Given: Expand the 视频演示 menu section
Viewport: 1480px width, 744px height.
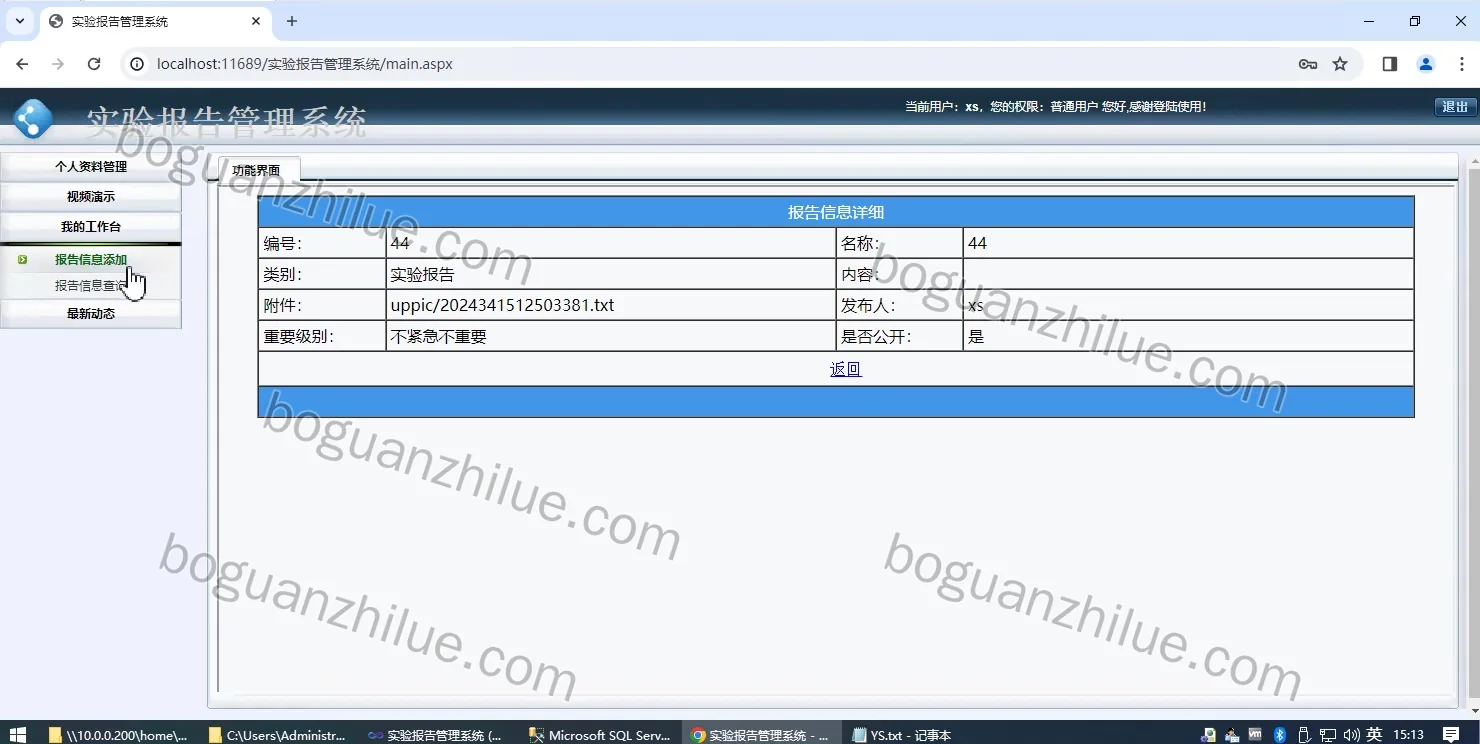Looking at the screenshot, I should click(x=91, y=197).
